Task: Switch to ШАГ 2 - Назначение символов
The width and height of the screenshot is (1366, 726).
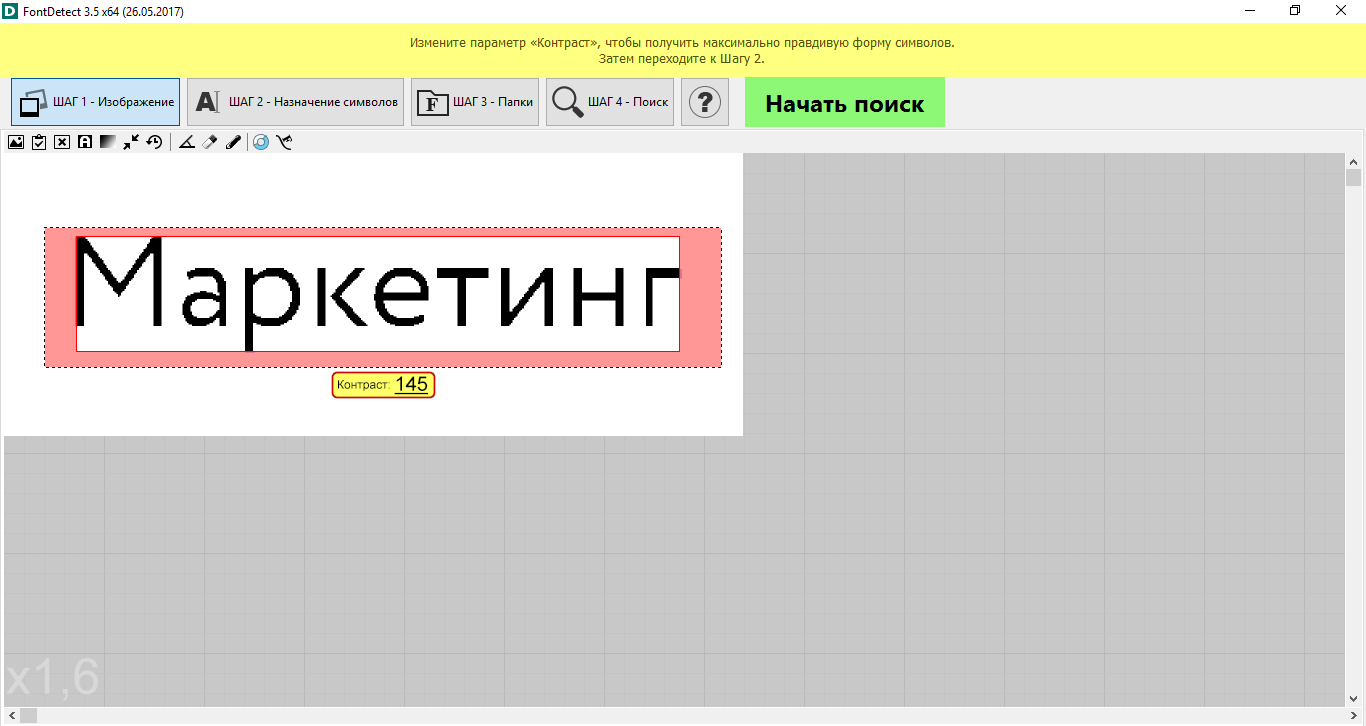Action: (295, 102)
